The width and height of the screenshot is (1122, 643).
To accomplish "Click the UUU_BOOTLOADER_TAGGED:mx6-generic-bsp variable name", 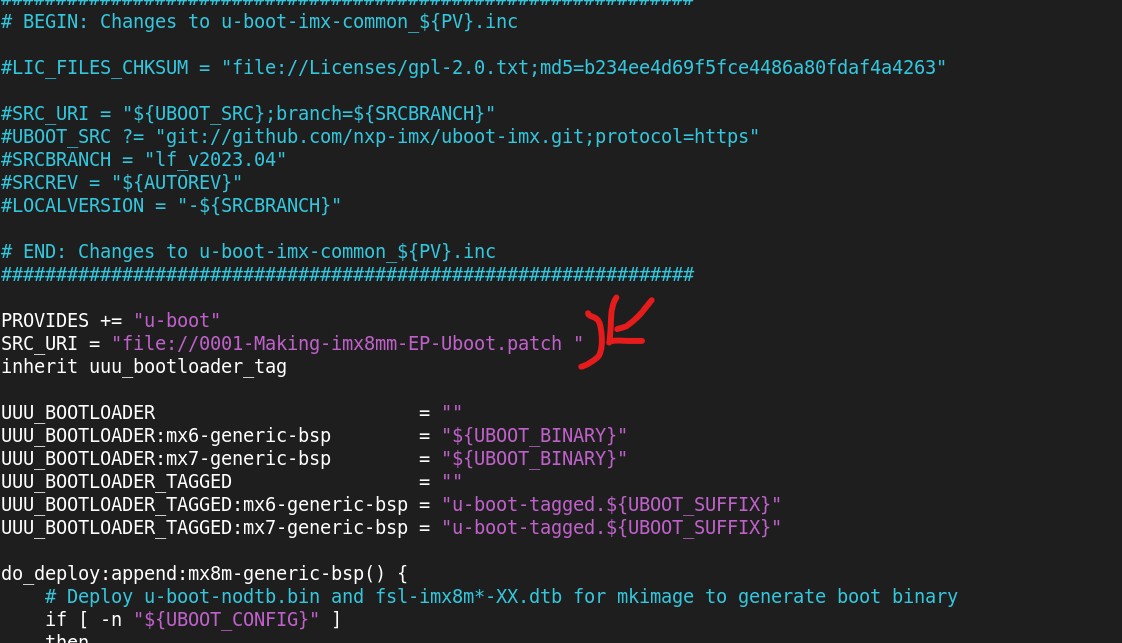I will [204, 504].
